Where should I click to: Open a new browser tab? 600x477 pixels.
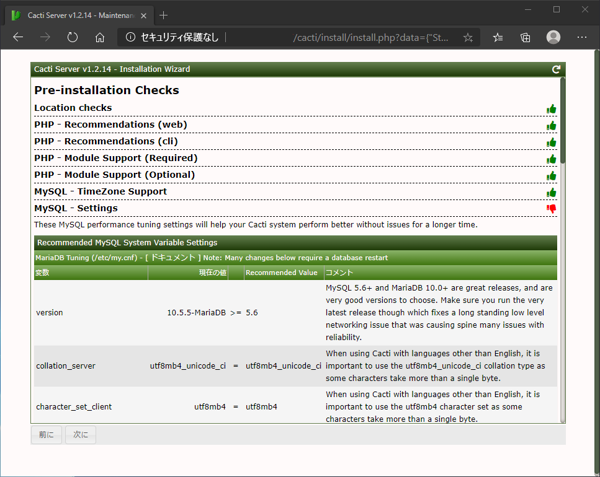pyautogui.click(x=163, y=15)
